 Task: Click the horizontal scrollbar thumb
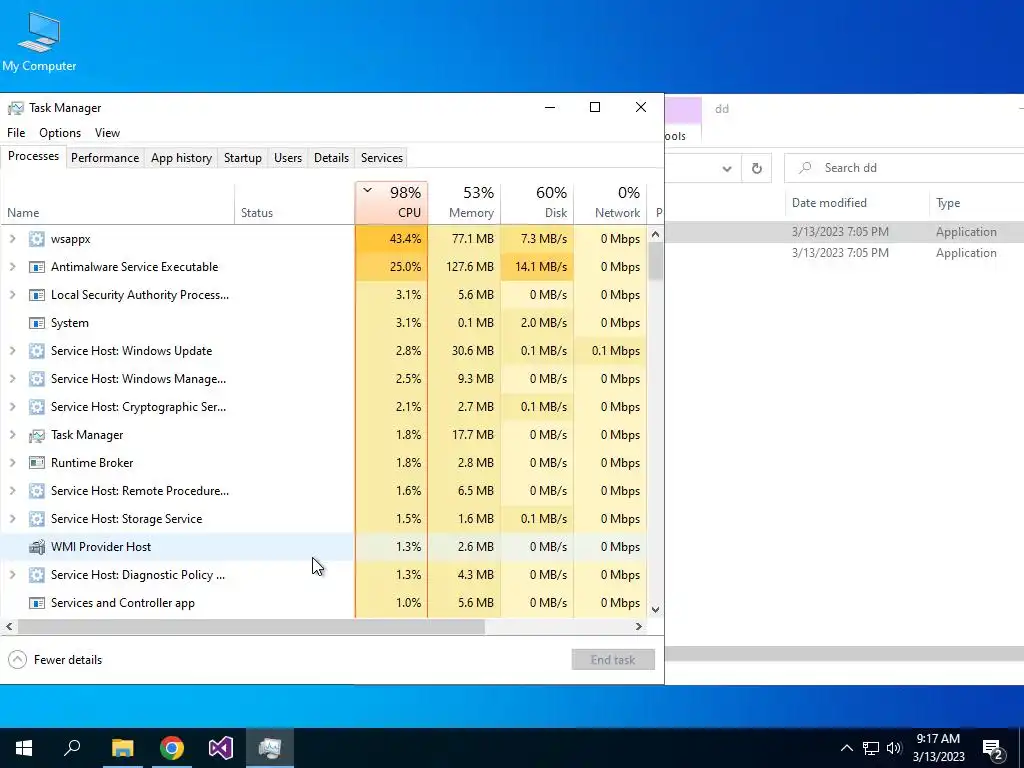coord(251,626)
